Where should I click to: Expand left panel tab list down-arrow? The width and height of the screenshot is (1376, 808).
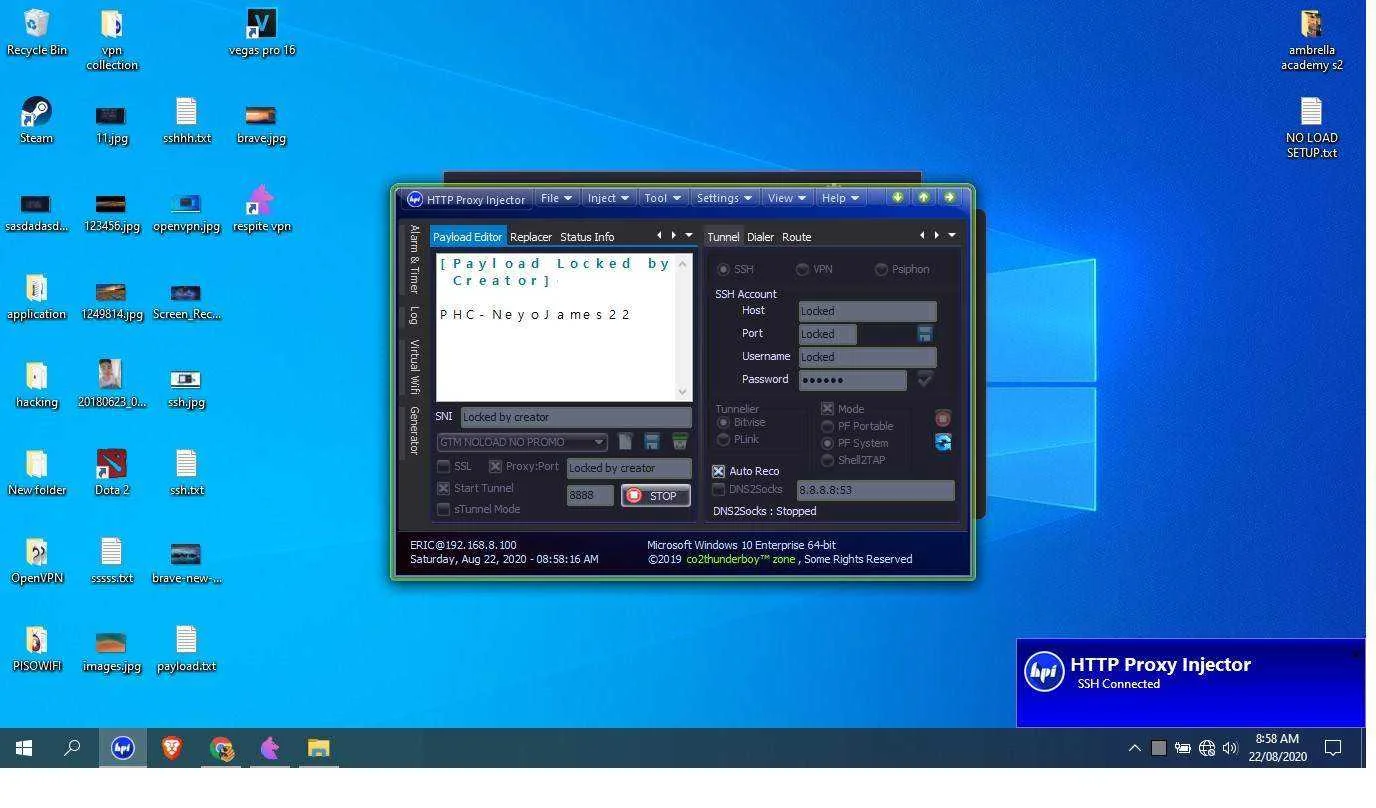pos(688,236)
